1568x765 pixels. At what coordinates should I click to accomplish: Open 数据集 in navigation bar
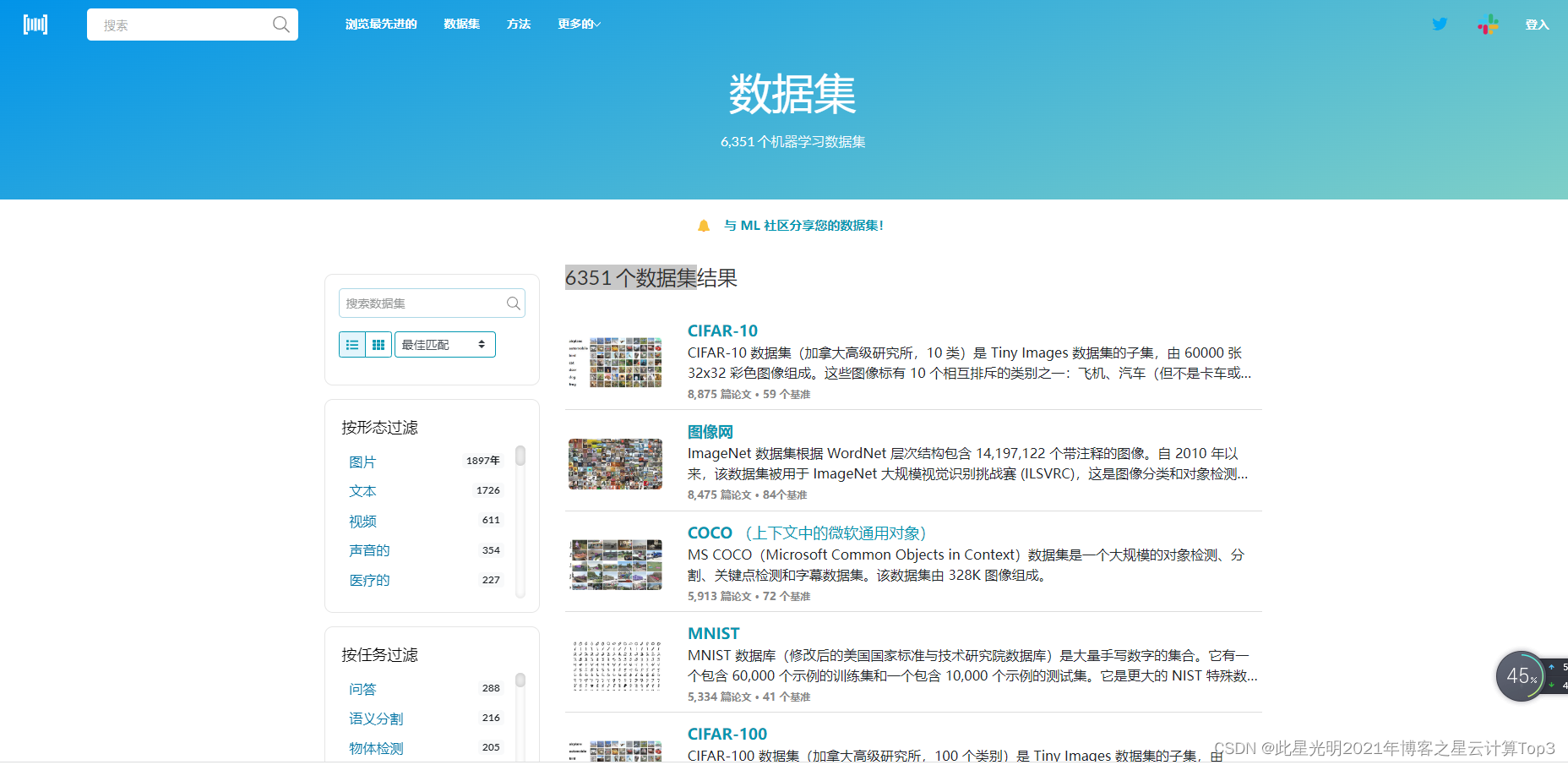click(x=461, y=25)
